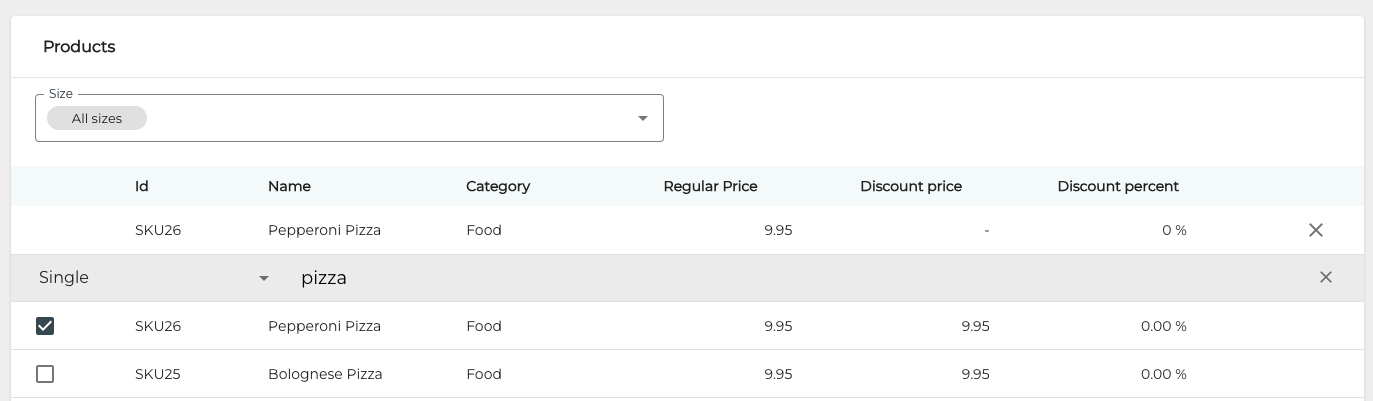This screenshot has height=401, width=1373.
Task: Sort by the Category column header
Action: coord(498,186)
